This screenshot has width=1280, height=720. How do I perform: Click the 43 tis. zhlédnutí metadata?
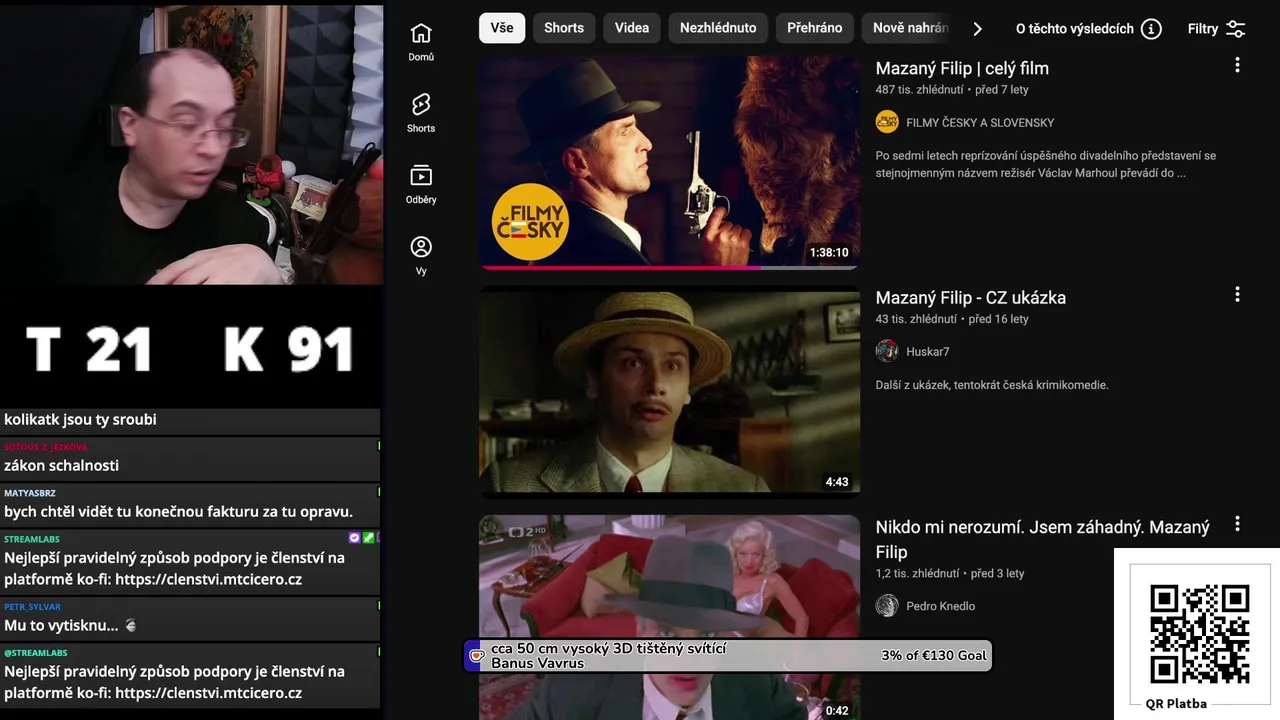[915, 320]
